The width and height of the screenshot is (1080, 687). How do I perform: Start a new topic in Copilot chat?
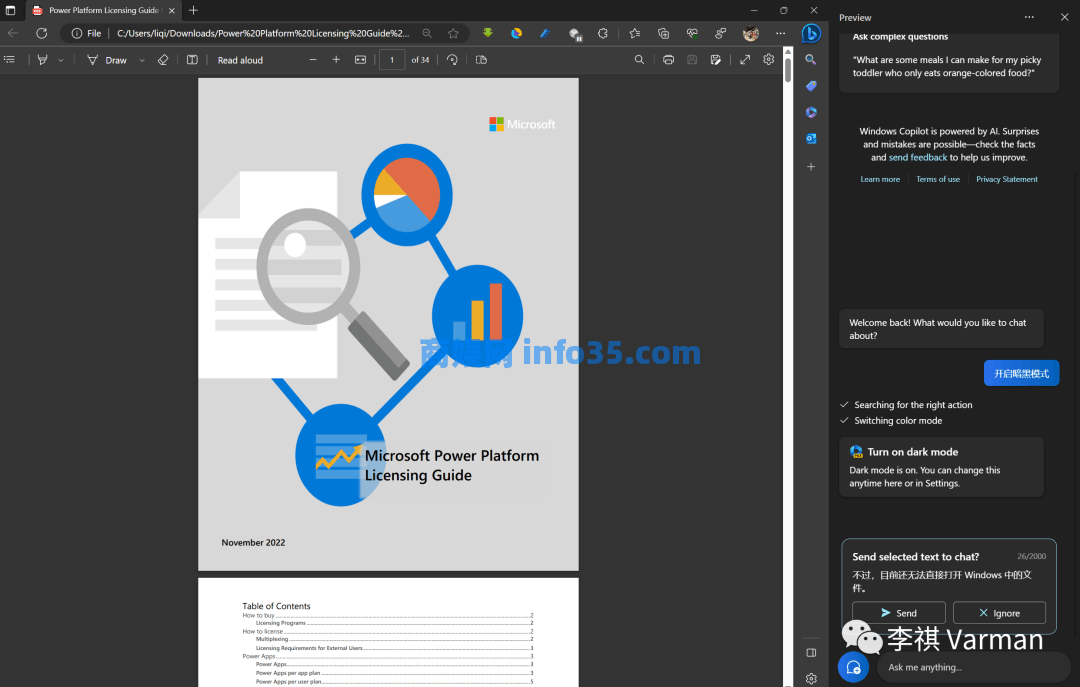click(x=853, y=667)
